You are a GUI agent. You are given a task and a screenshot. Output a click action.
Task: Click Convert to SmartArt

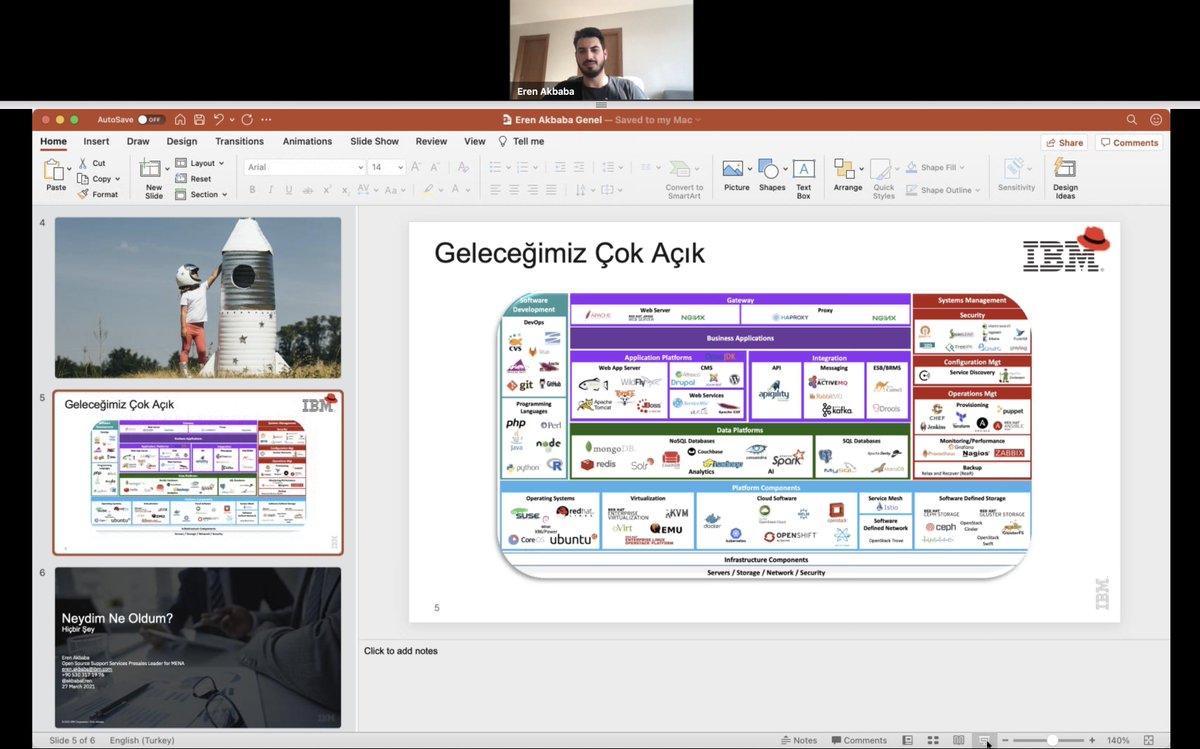pos(684,178)
